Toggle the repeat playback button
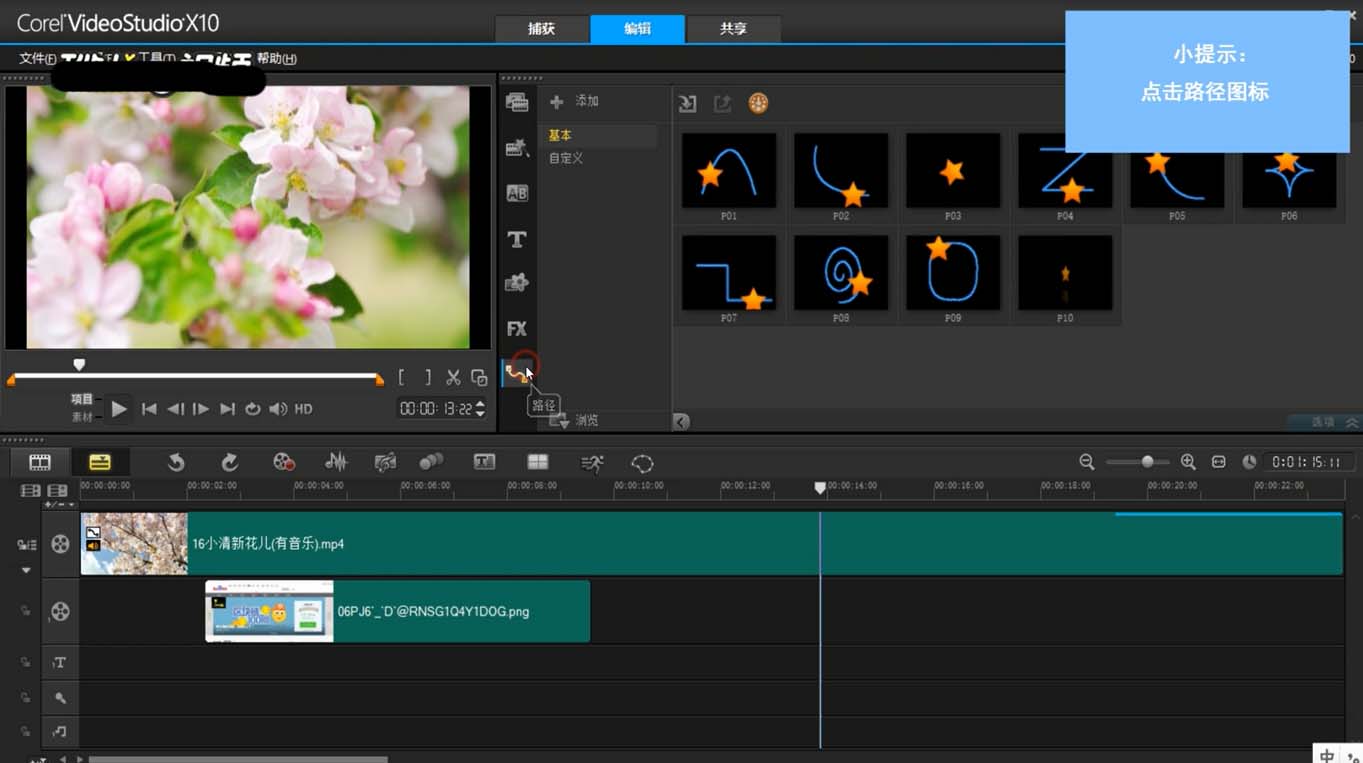1363x763 pixels. click(253, 409)
